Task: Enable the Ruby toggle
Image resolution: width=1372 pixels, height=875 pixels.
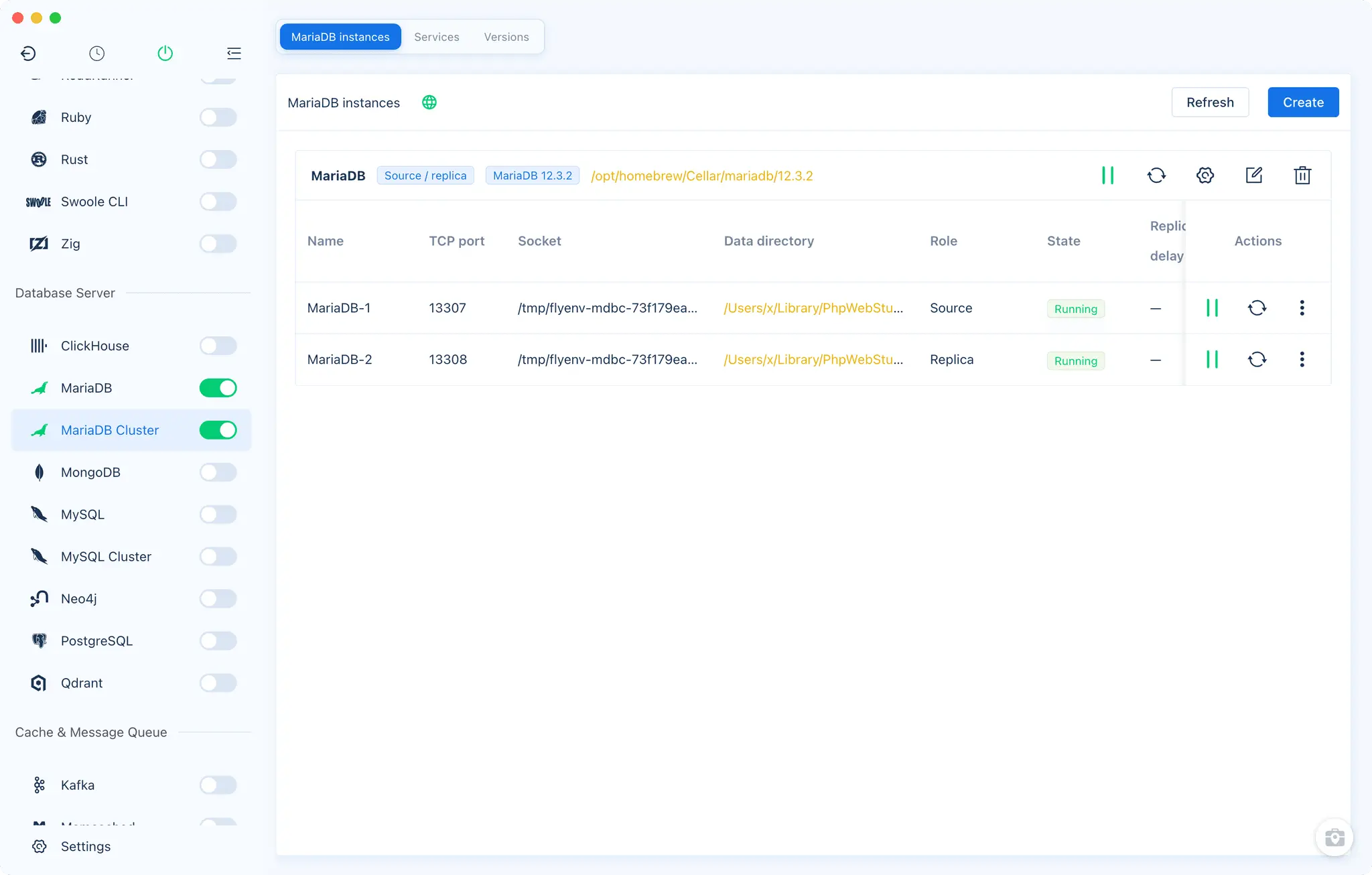Action: [218, 117]
